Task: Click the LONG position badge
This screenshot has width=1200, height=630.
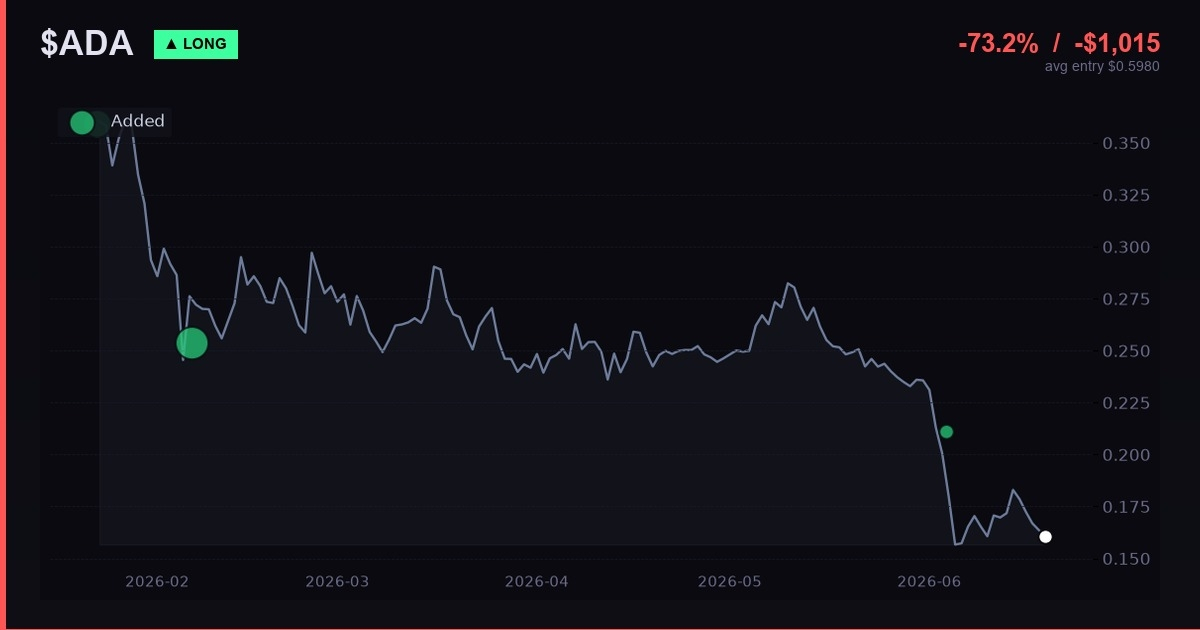Action: click(196, 44)
